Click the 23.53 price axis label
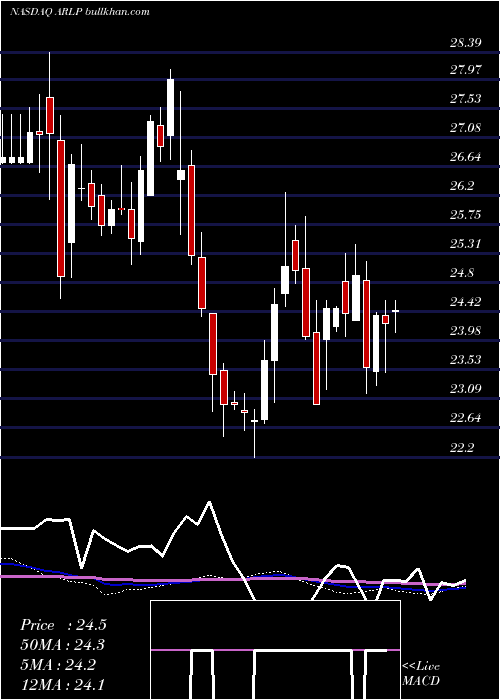The width and height of the screenshot is (500, 700). 465,360
